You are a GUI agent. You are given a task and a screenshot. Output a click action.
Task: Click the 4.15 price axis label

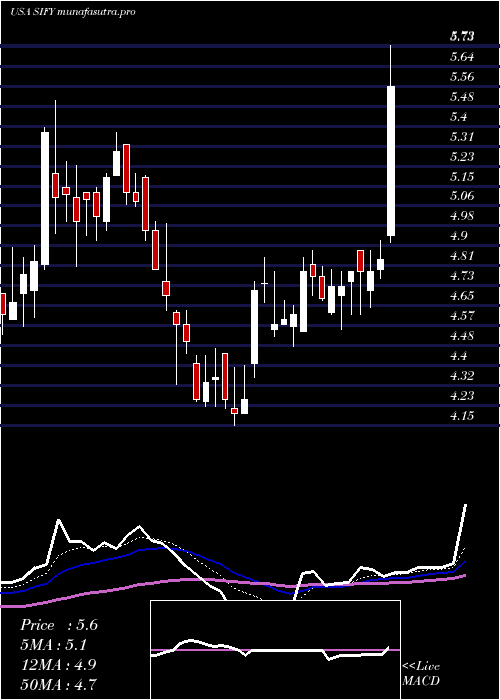(462, 416)
